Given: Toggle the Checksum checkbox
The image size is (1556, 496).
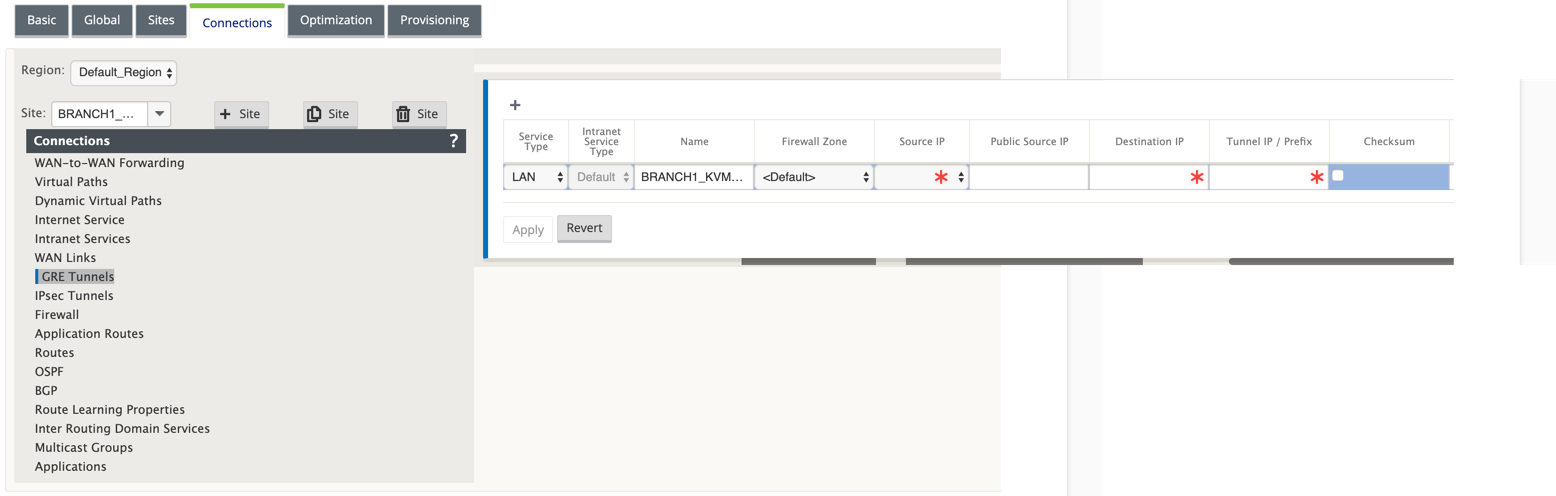Looking at the screenshot, I should 1338,175.
